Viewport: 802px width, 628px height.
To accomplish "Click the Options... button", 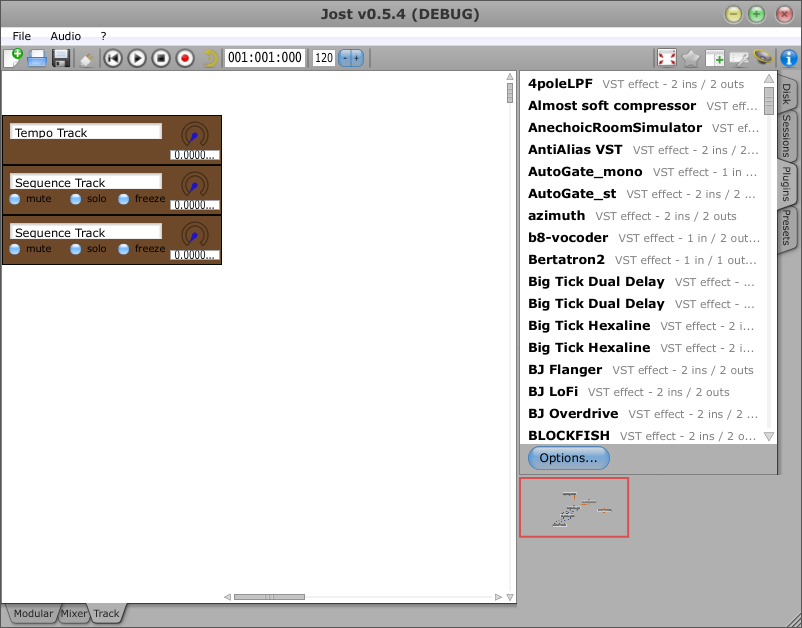I will click(x=568, y=458).
